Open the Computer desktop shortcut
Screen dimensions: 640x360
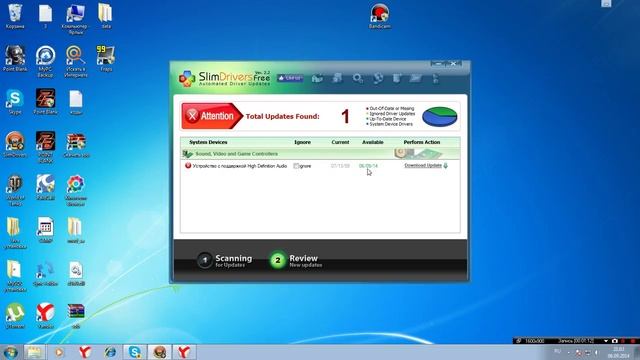pos(75,19)
